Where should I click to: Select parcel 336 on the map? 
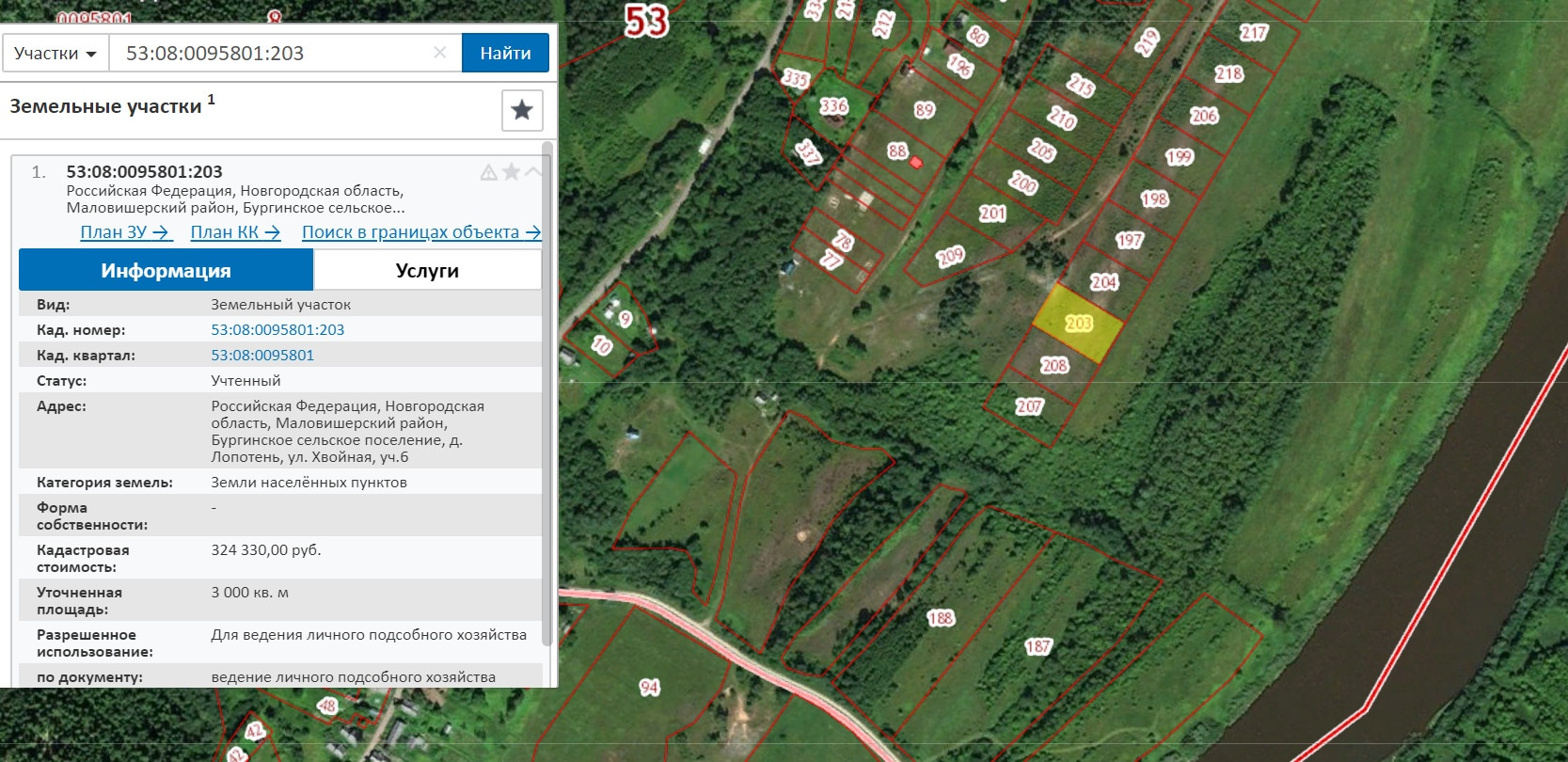(833, 106)
